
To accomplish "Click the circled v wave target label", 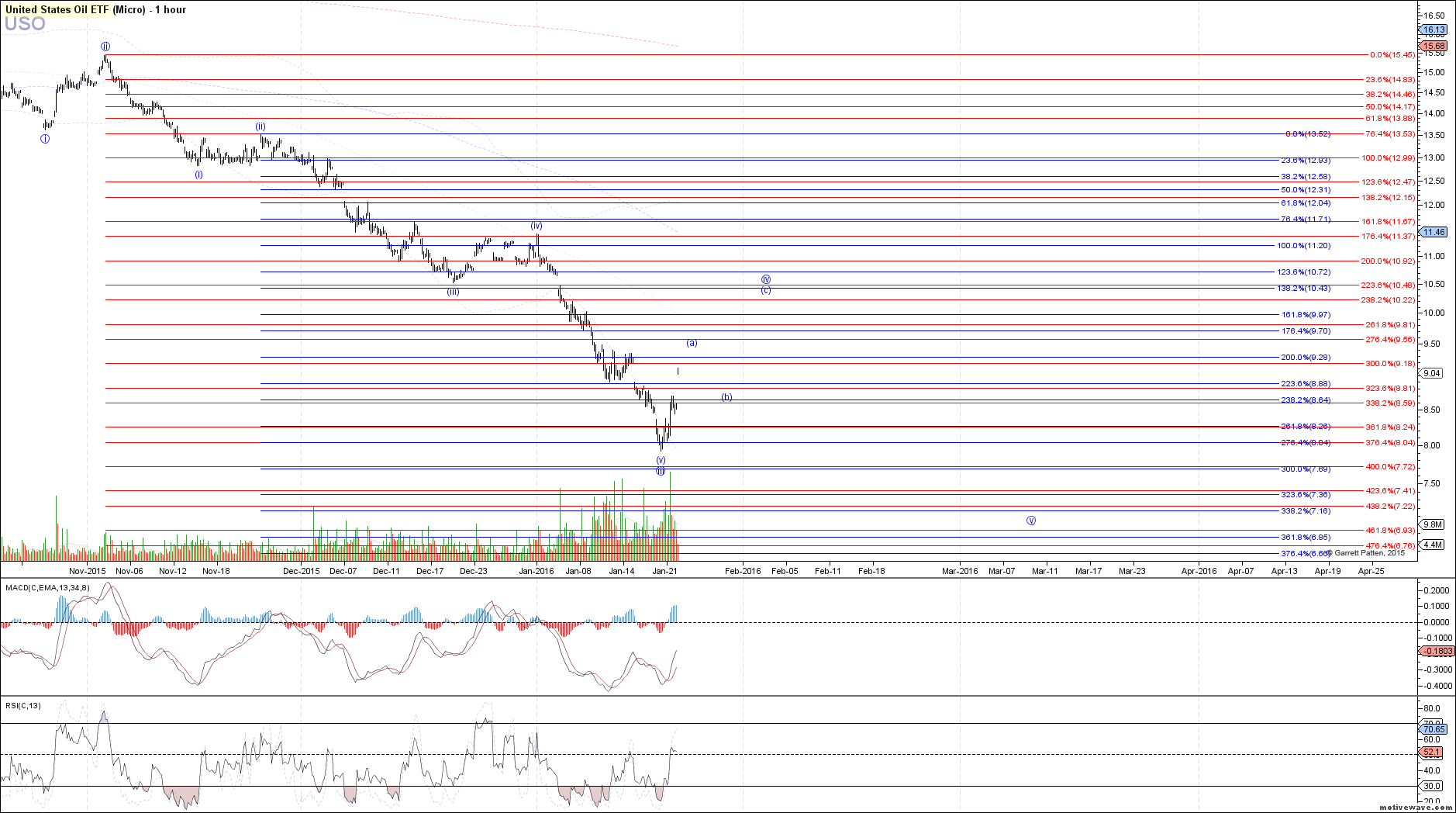I will tap(1031, 521).
